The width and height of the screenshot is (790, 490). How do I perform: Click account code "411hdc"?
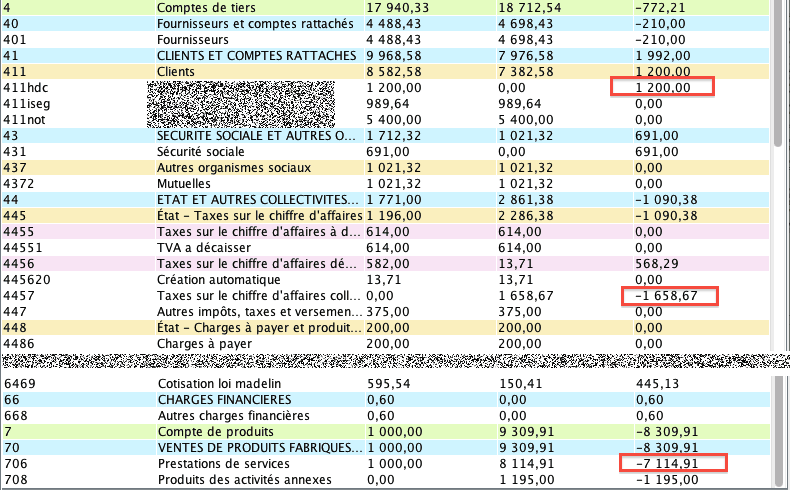point(26,88)
